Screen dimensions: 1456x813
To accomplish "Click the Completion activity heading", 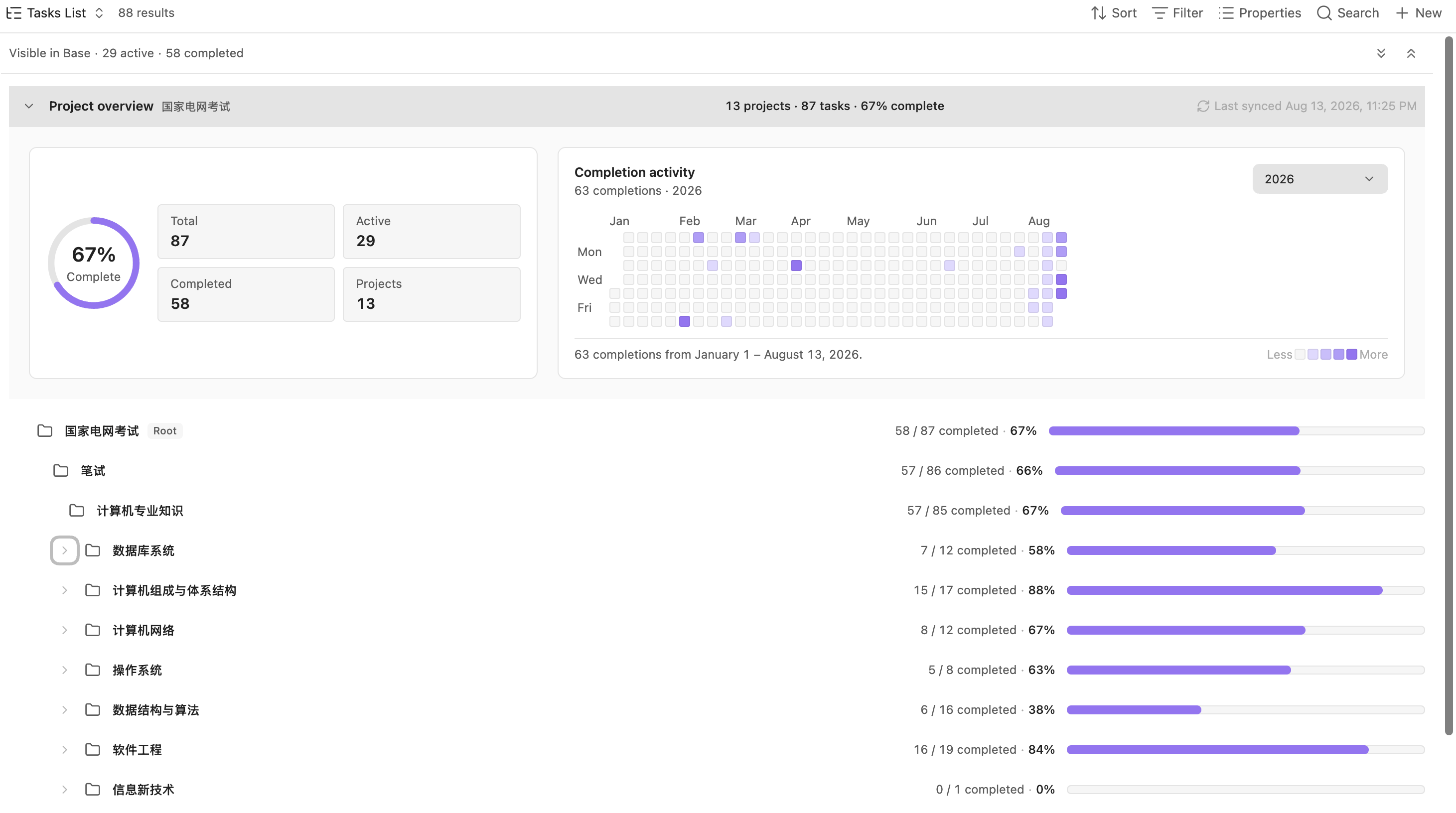I will click(634, 172).
